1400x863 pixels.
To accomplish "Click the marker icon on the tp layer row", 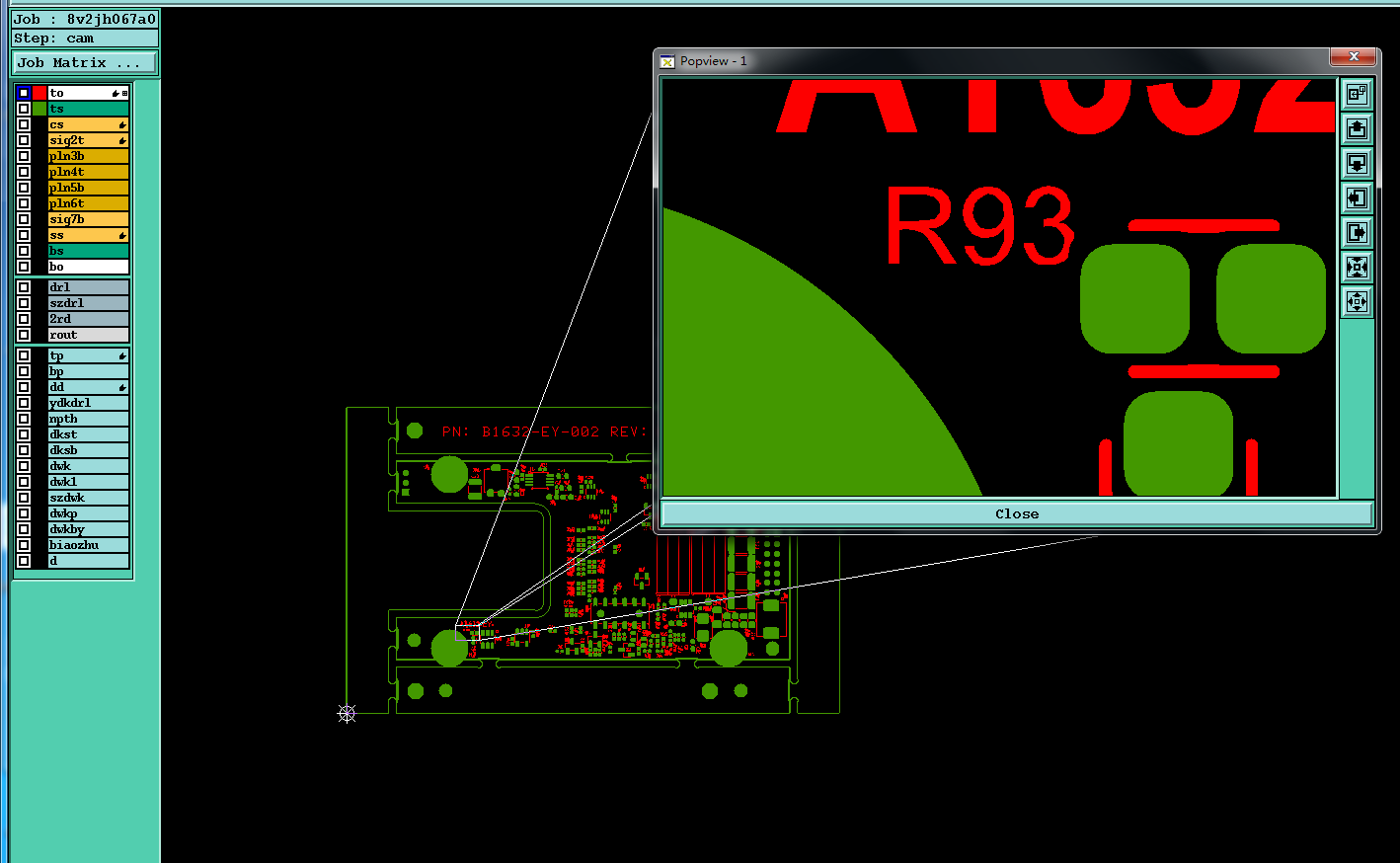I will (122, 355).
